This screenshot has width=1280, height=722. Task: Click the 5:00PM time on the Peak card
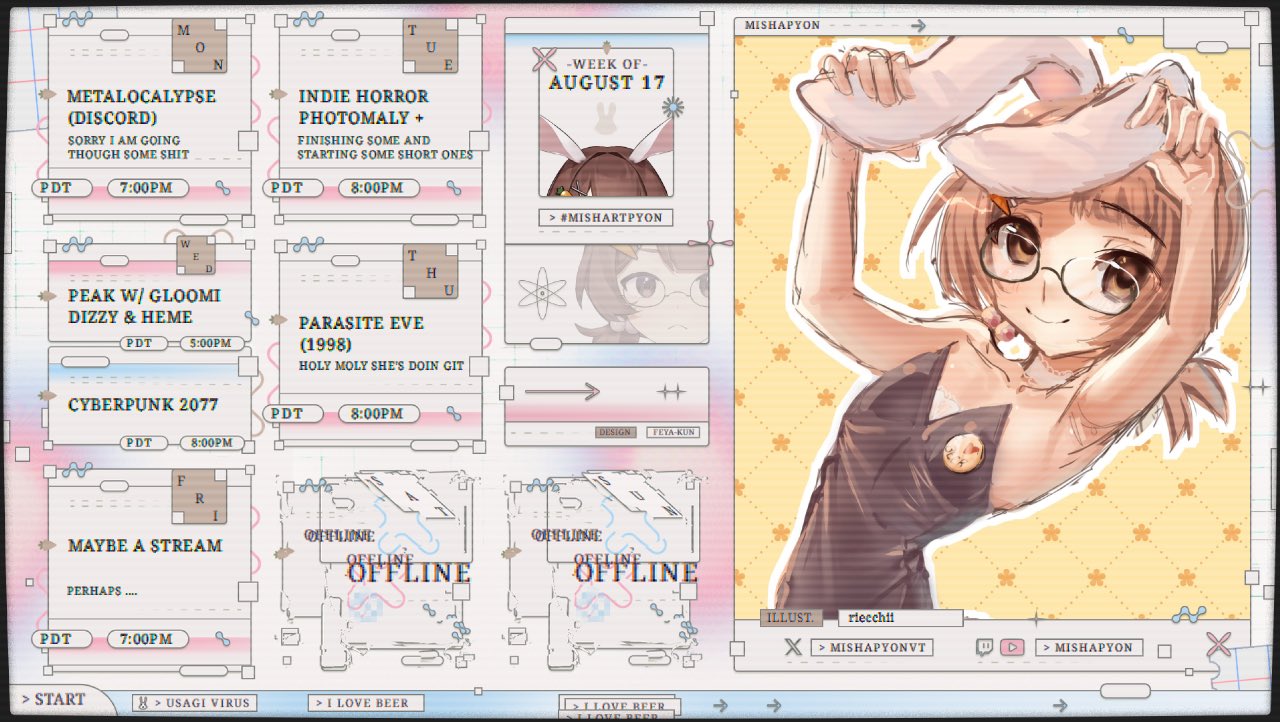pyautogui.click(x=212, y=344)
